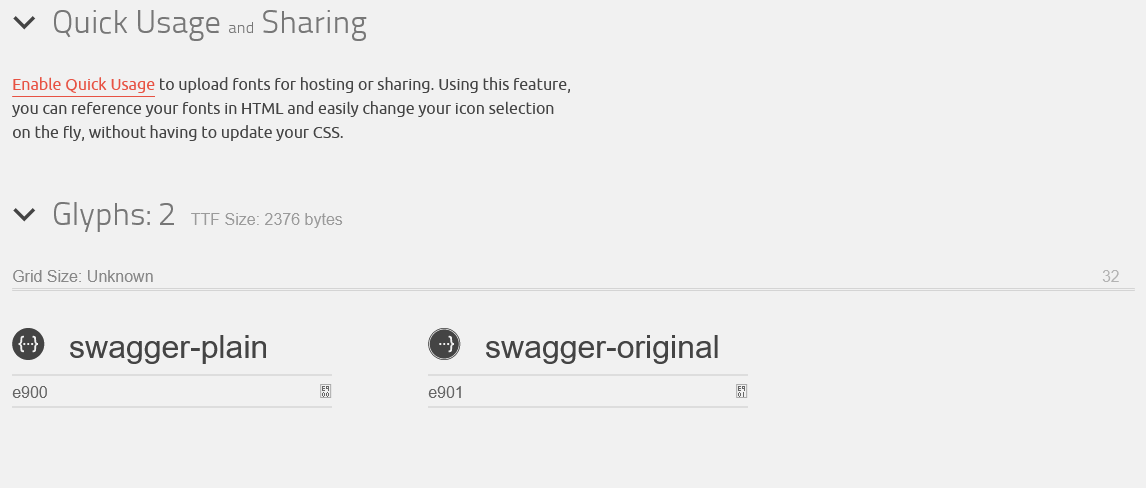The height and width of the screenshot is (488, 1146).
Task: Click the font size value 32
Action: pos(1110,277)
